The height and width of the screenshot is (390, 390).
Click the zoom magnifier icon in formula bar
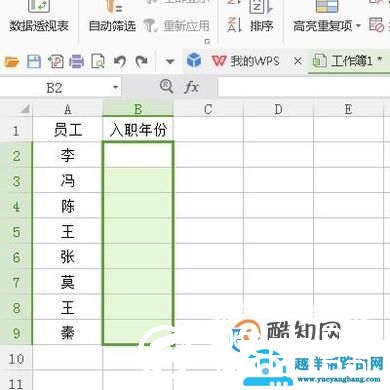166,87
